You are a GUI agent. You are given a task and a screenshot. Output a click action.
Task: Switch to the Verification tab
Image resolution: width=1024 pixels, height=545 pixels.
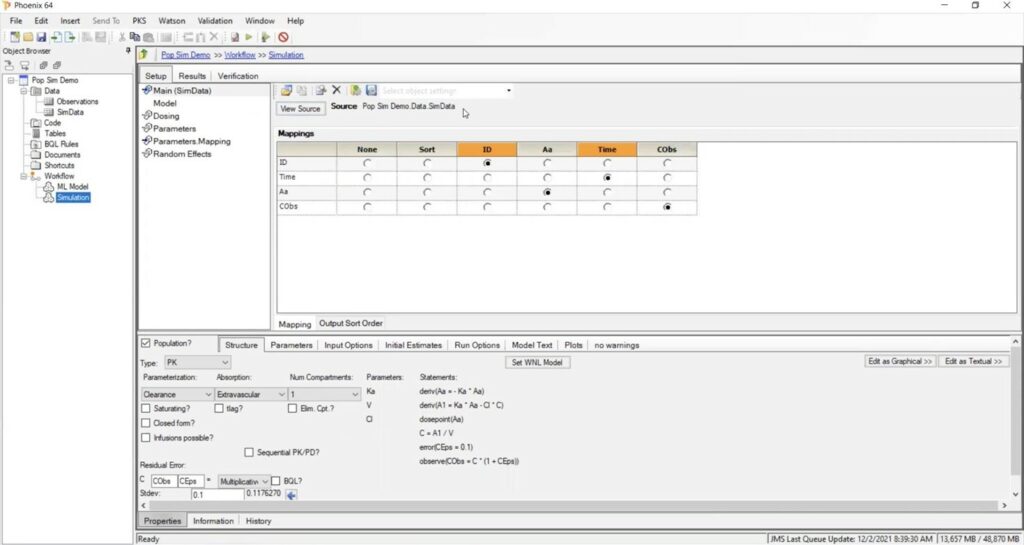click(238, 76)
